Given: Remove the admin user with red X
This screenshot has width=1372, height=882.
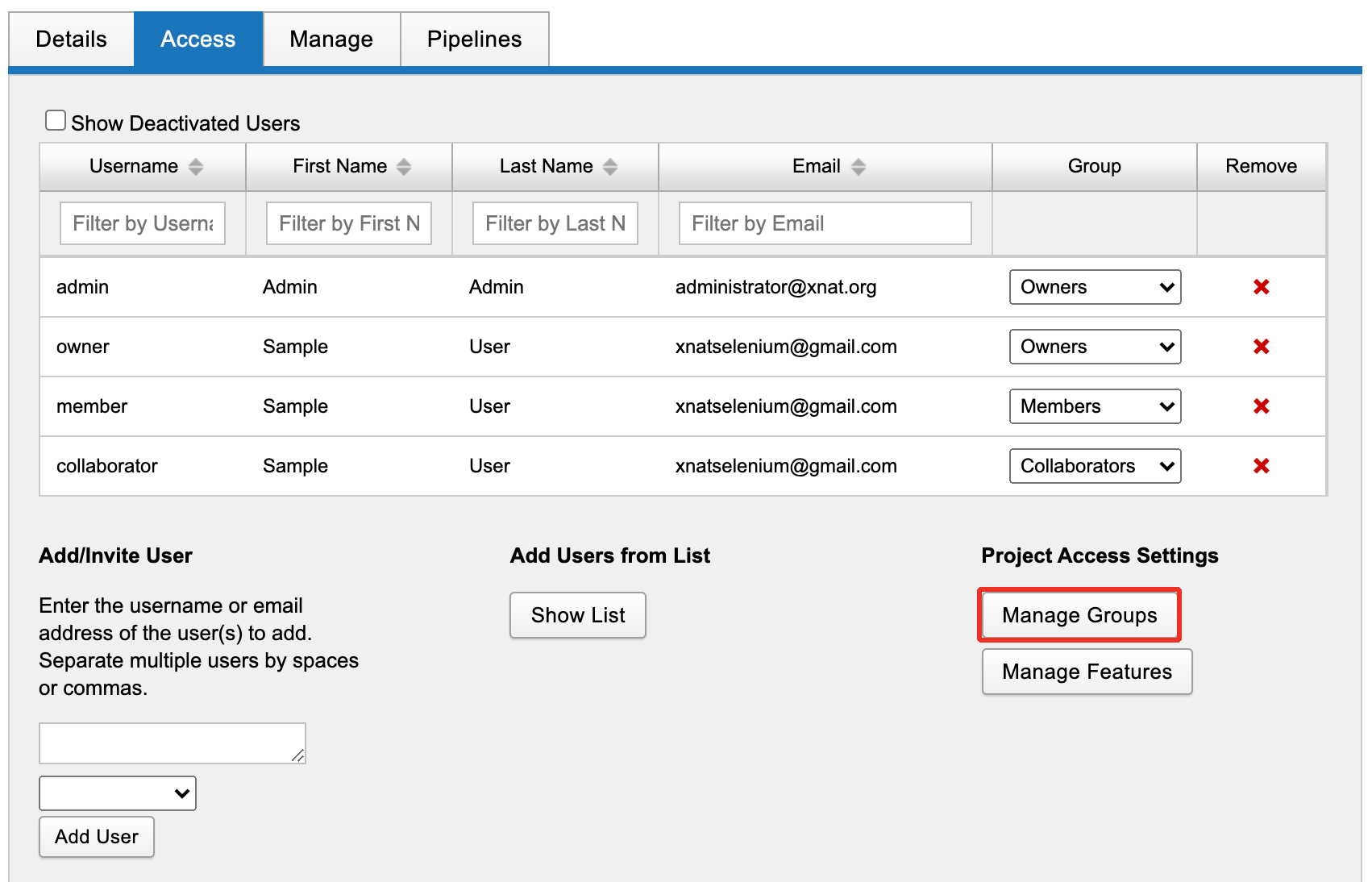Looking at the screenshot, I should coord(1261,287).
